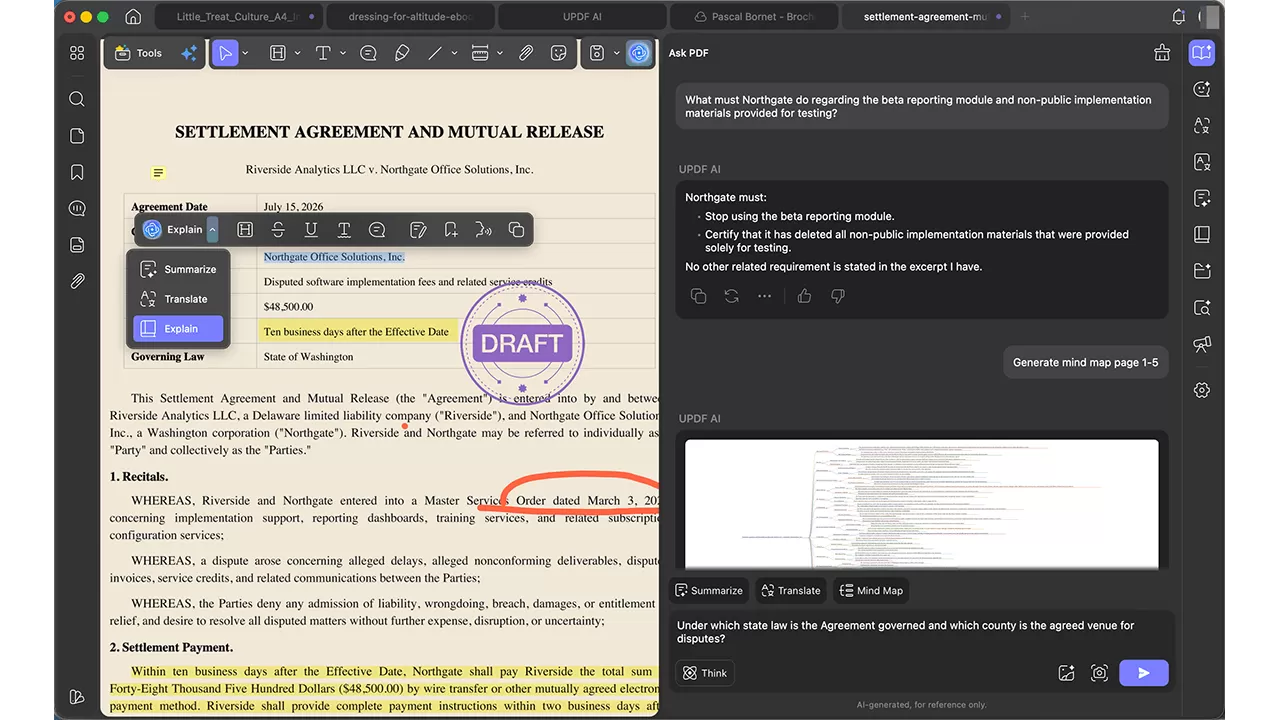Click the edit note icon in floating toolbar
Image resolution: width=1280 pixels, height=720 pixels.
418,230
